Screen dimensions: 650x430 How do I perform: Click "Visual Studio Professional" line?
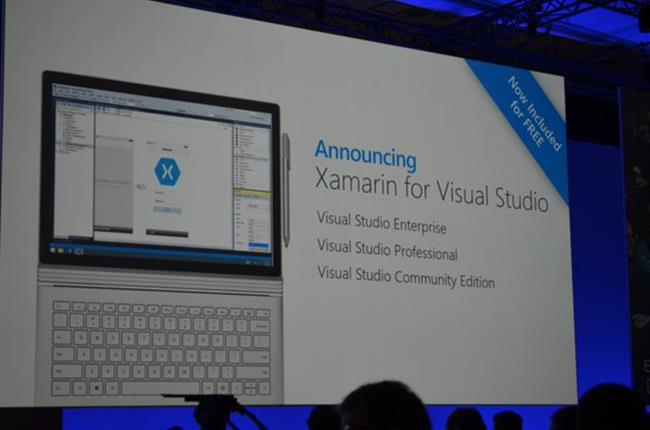pos(387,250)
